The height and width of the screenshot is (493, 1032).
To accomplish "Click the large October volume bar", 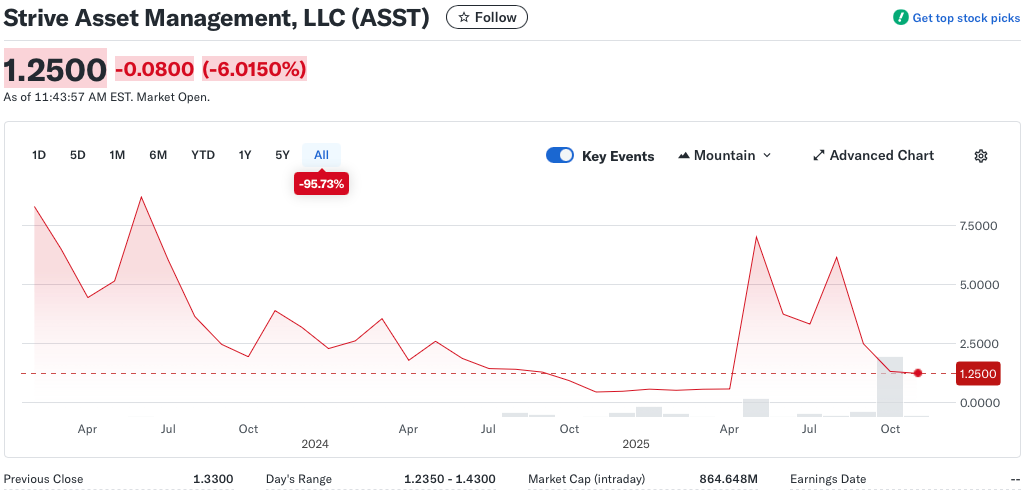I will (890, 387).
